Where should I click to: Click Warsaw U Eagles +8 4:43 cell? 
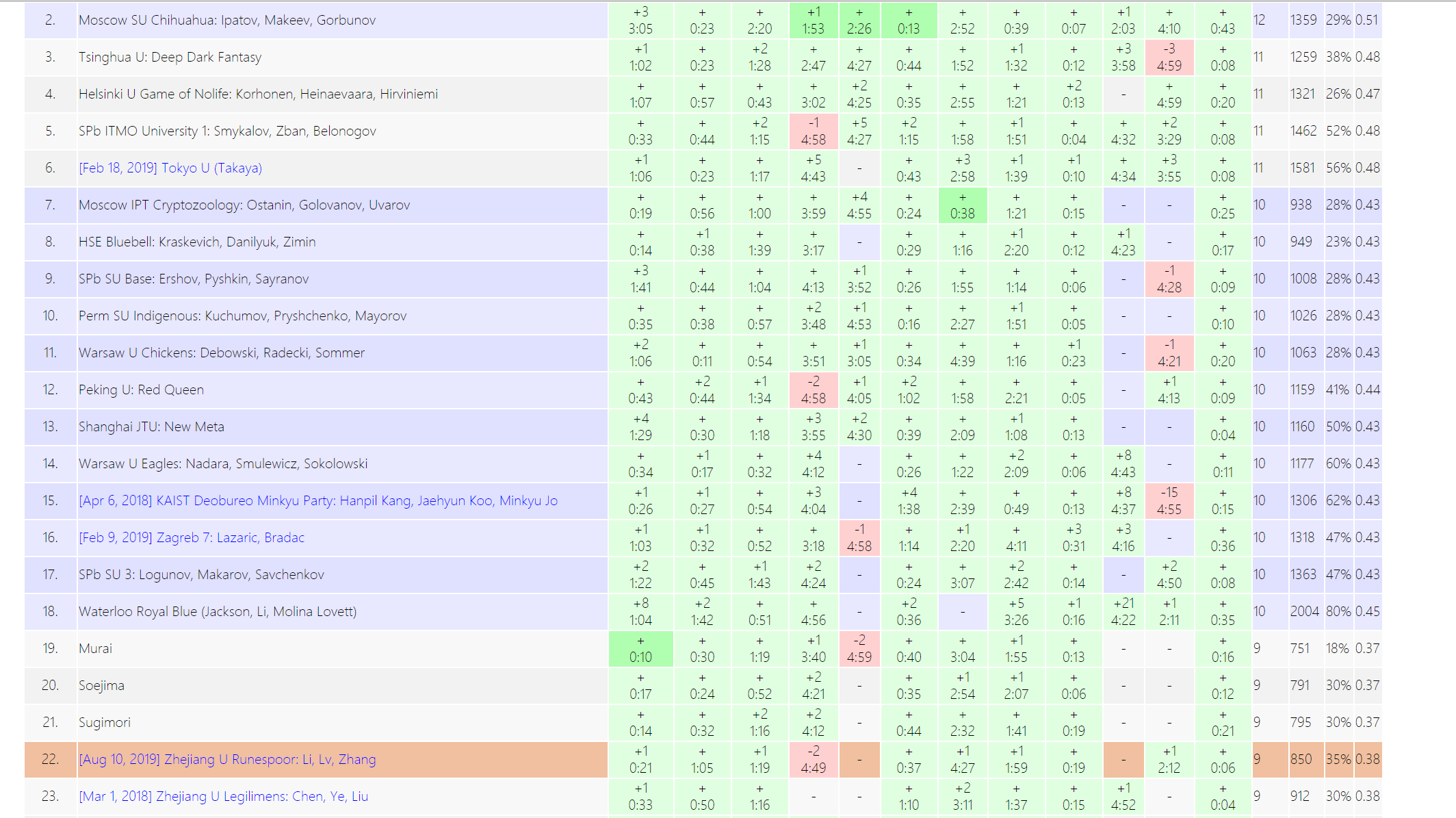coord(1123,463)
